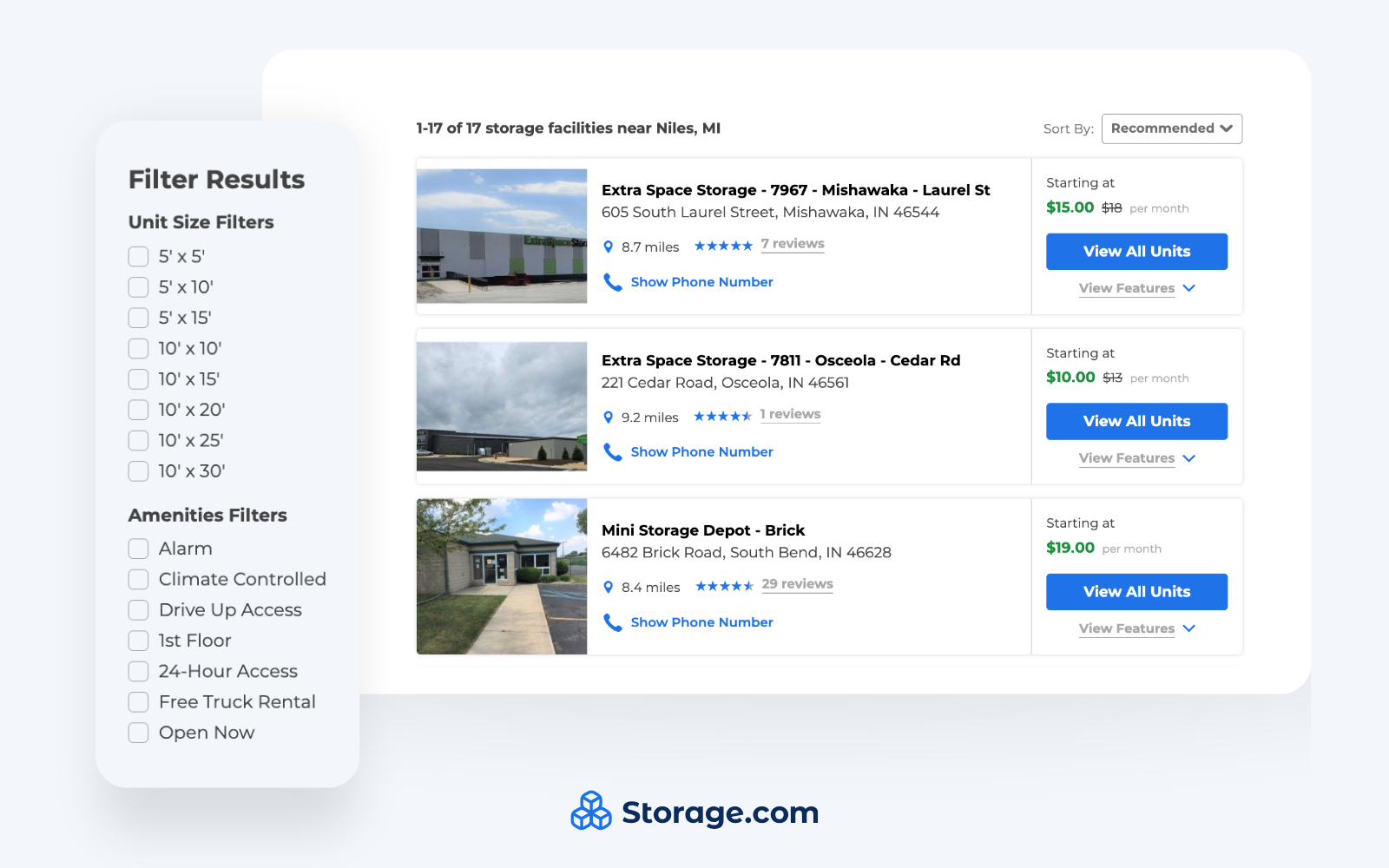Click the Storage.com cube logo icon
1389x868 pixels.
[x=592, y=812]
